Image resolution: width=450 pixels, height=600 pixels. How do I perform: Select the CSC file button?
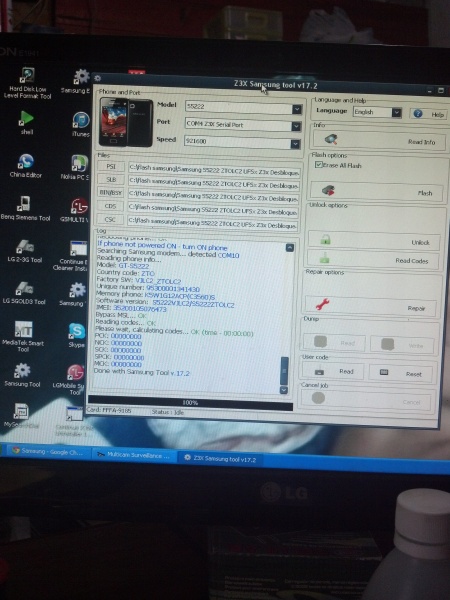pos(109,219)
